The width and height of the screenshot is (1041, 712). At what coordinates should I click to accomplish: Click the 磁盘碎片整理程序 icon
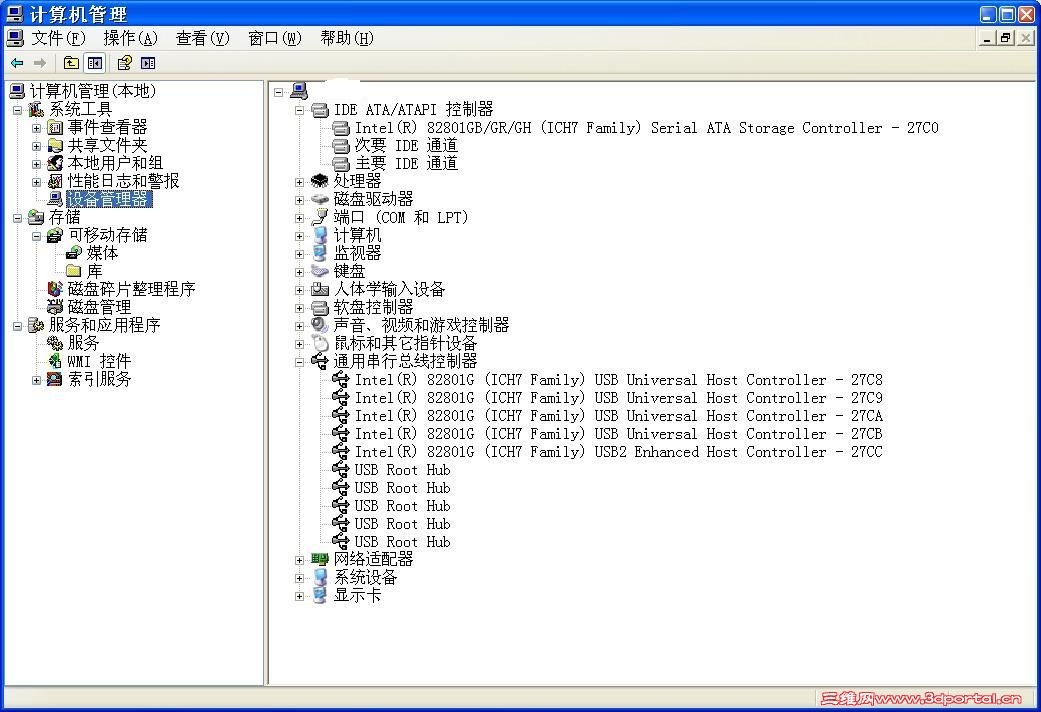55,289
